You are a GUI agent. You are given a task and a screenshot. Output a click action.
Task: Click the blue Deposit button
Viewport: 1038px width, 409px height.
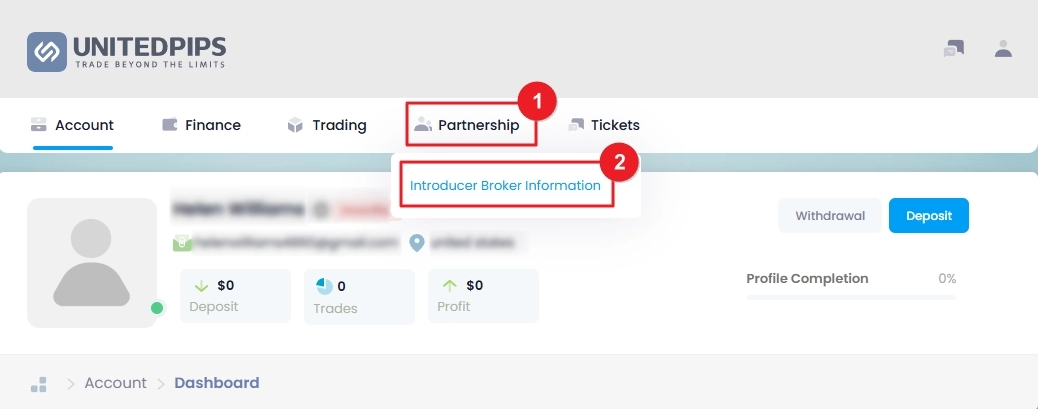click(x=929, y=216)
